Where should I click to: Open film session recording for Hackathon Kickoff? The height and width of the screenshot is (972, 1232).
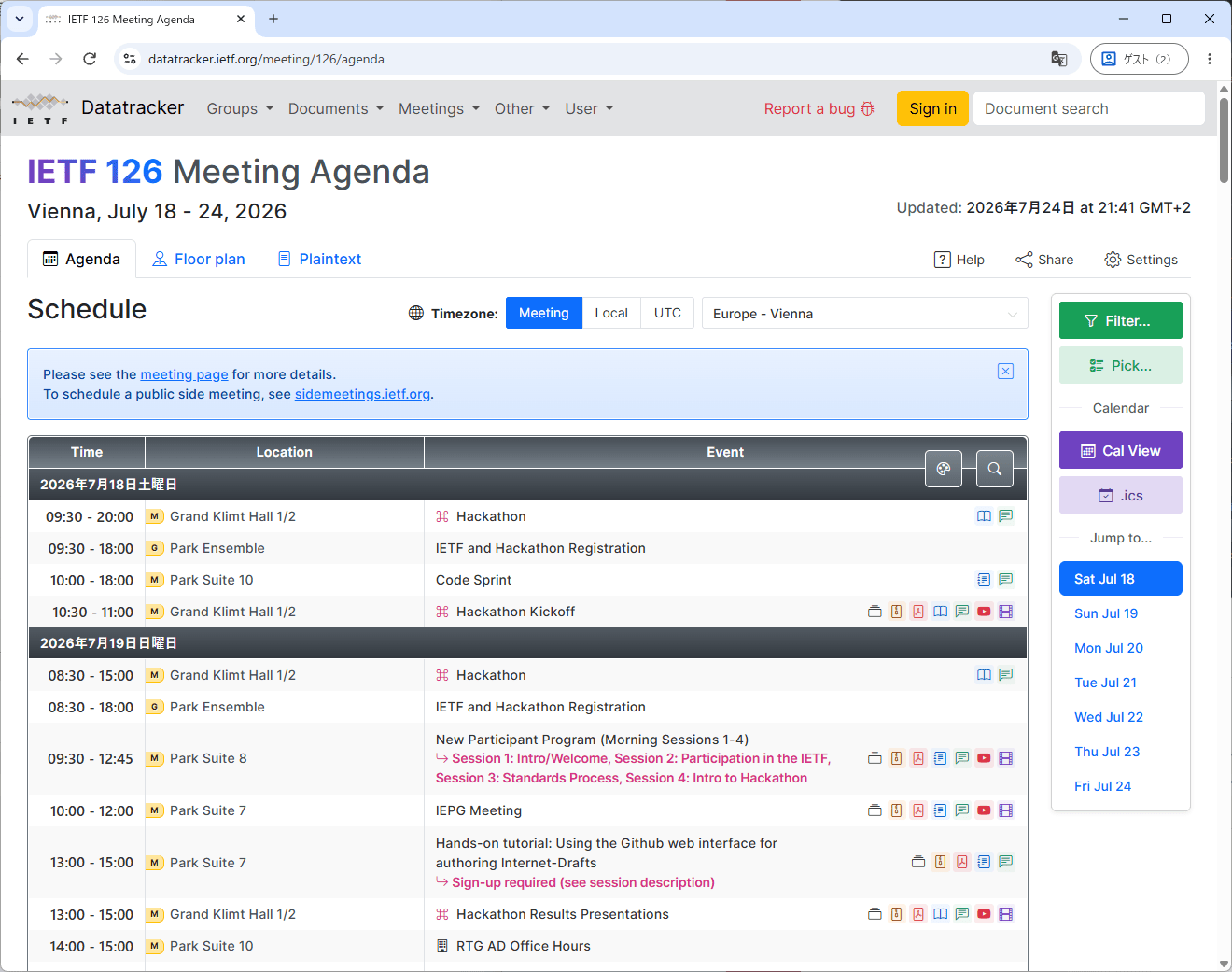click(x=1006, y=612)
